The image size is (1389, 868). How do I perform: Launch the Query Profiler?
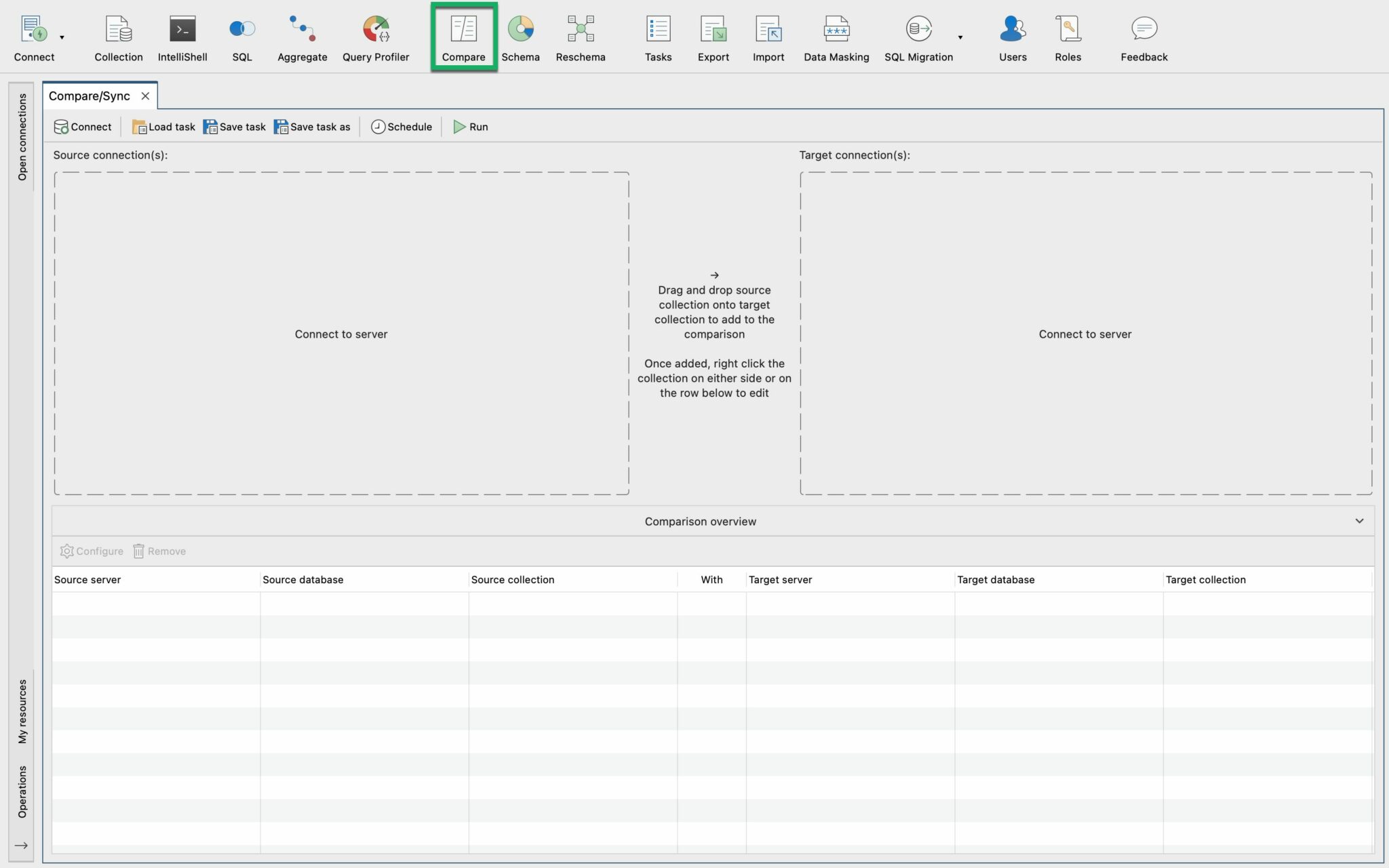[375, 37]
